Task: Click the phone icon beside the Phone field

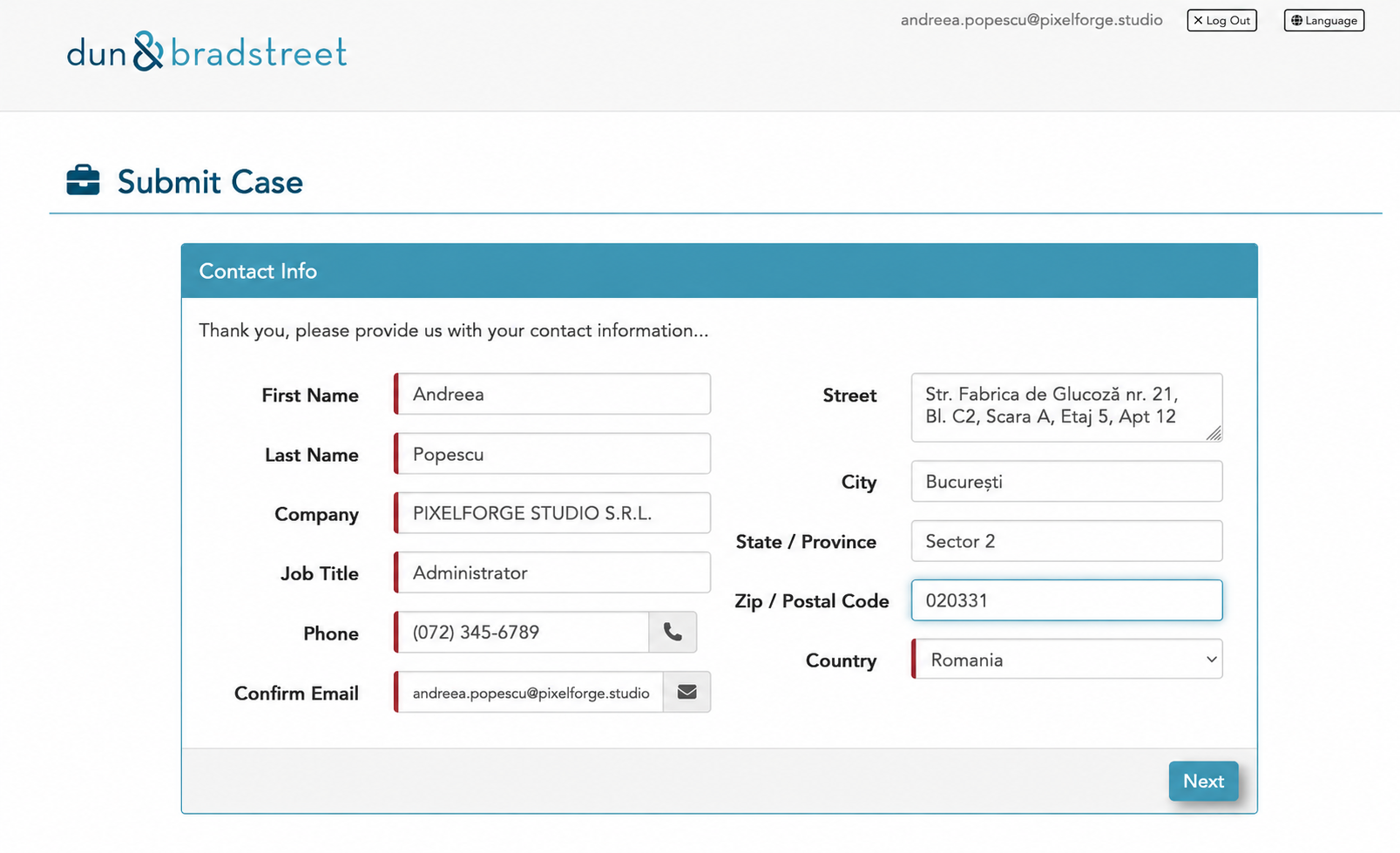Action: (x=673, y=633)
